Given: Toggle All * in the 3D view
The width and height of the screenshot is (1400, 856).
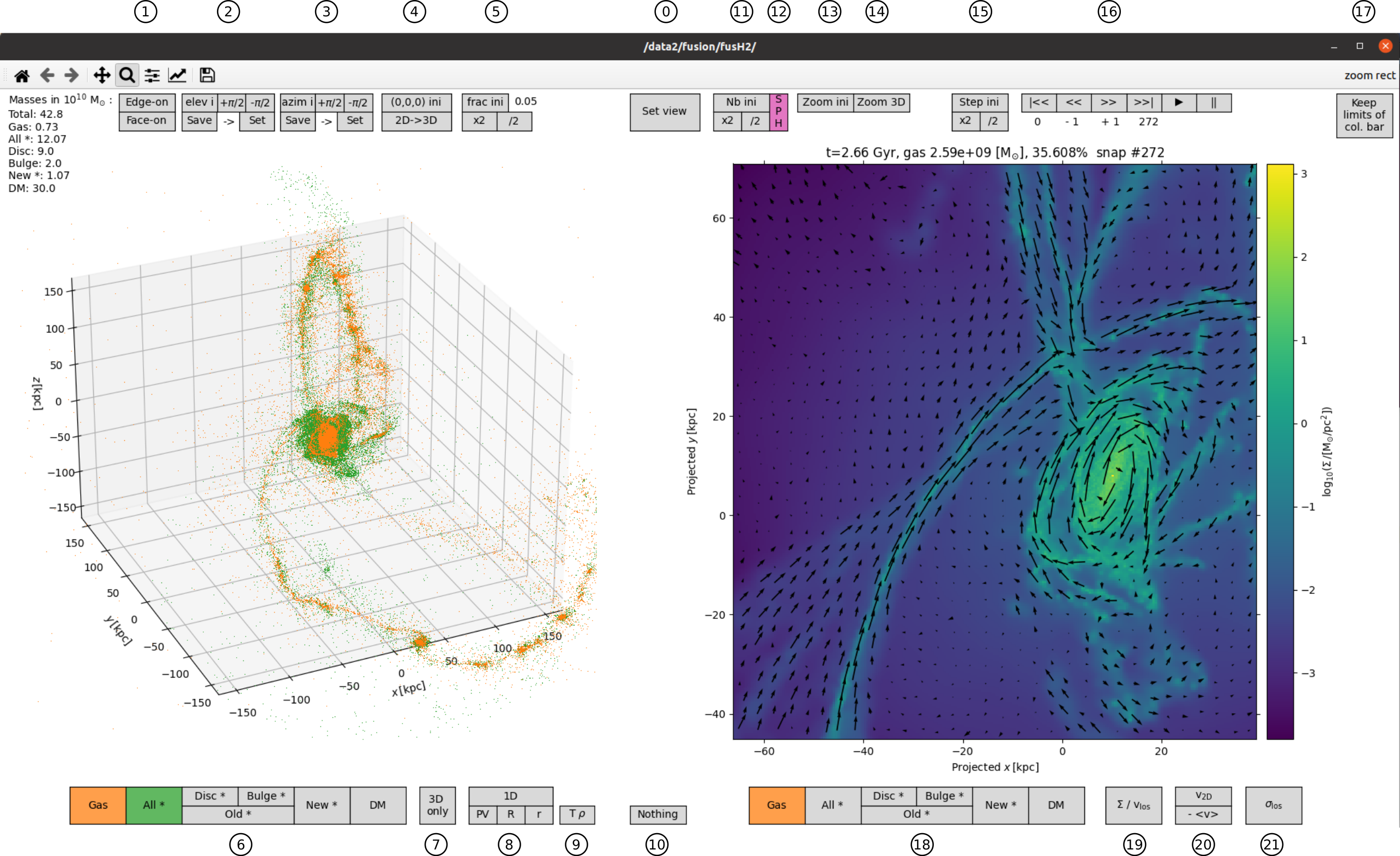Looking at the screenshot, I should [154, 805].
